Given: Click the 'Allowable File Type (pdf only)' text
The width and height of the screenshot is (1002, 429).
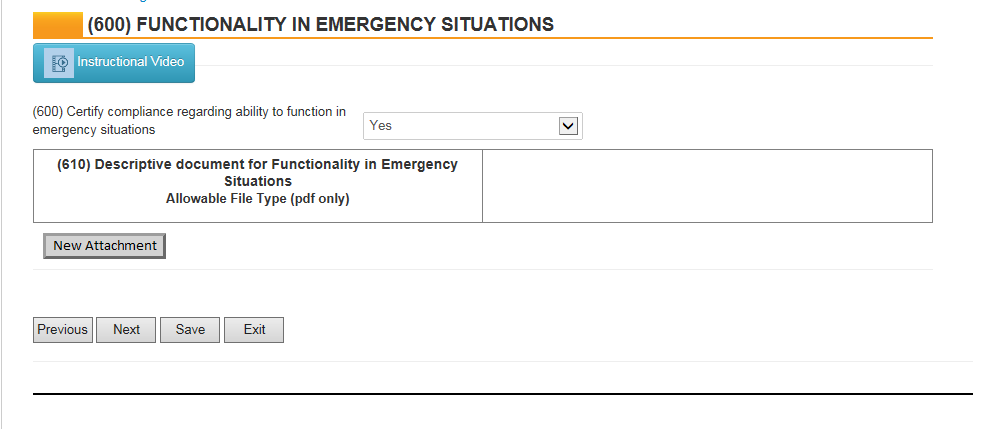Looking at the screenshot, I should 258,199.
